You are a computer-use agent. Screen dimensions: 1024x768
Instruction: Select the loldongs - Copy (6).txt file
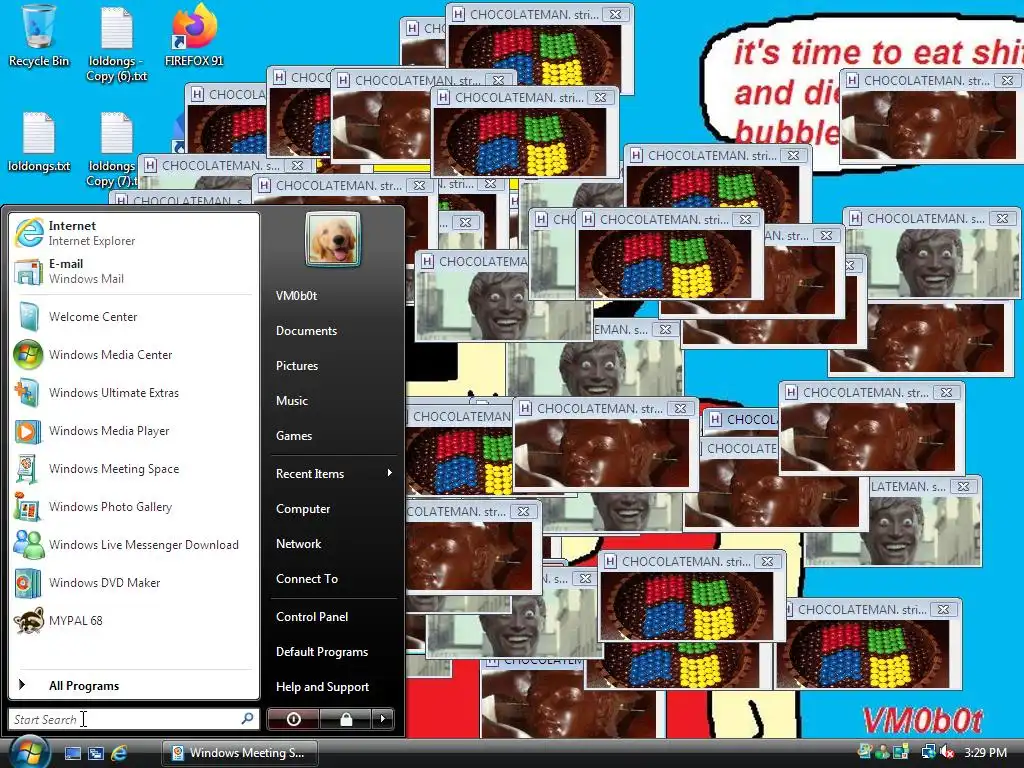(x=117, y=44)
